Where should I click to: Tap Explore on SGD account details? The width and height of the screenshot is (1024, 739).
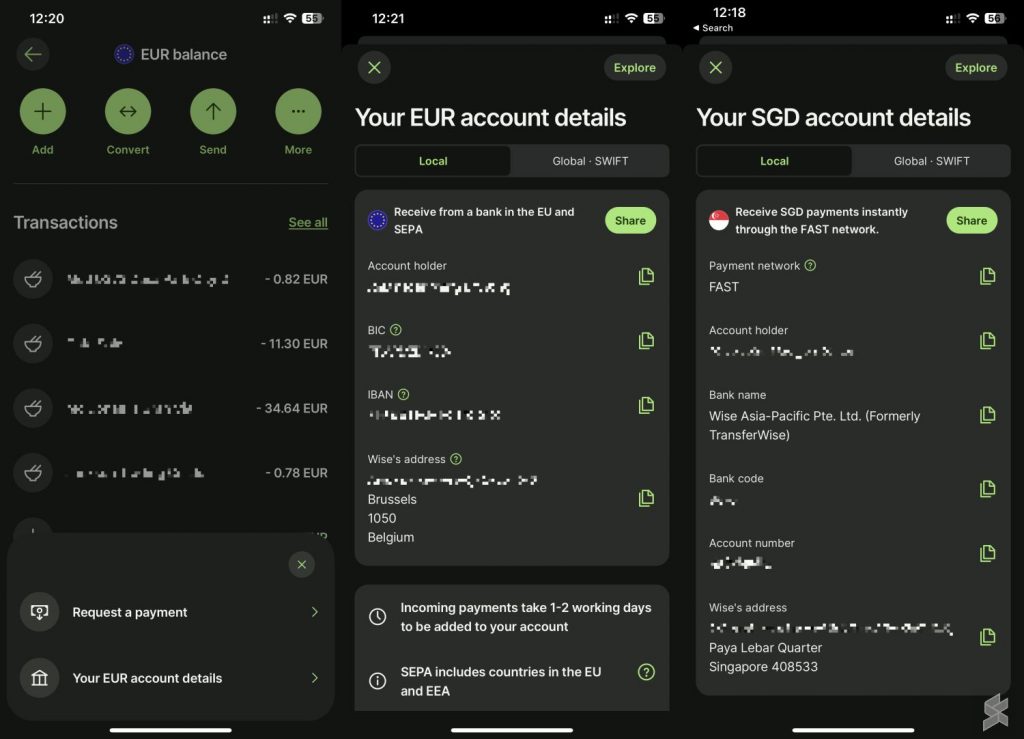pyautogui.click(x=975, y=68)
